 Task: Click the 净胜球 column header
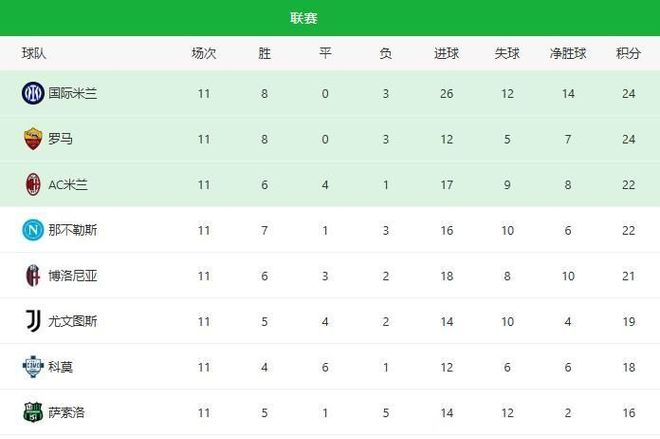pos(567,54)
